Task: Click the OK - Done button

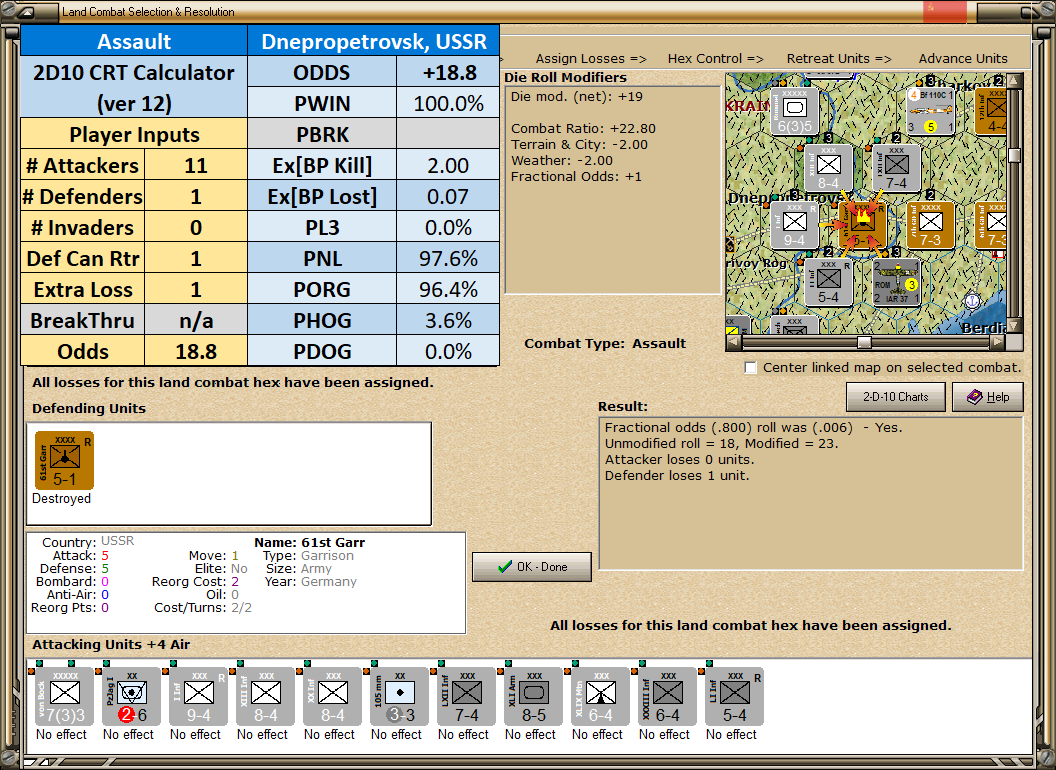Action: pos(532,567)
